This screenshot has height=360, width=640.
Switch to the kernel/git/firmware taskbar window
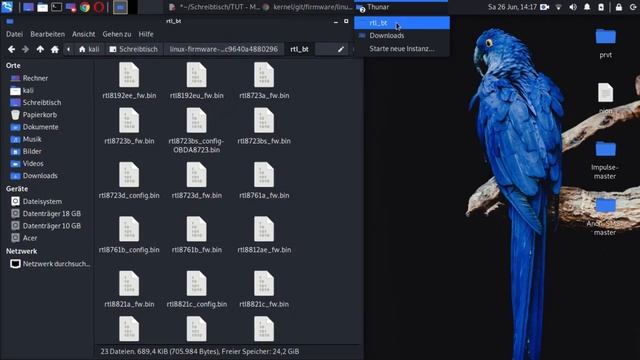[307, 7]
